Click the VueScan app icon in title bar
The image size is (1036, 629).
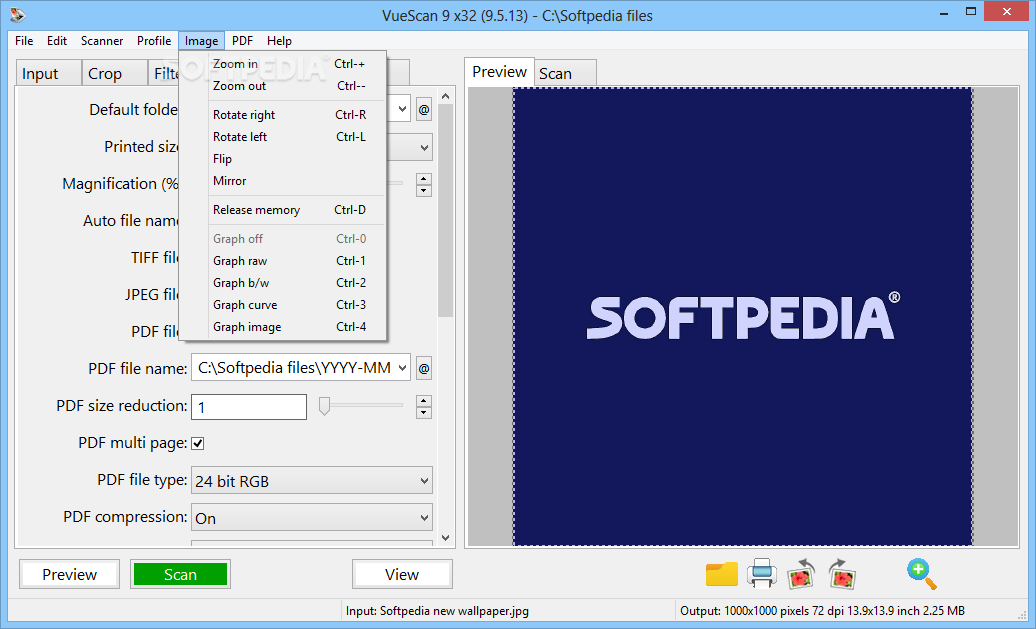18,13
